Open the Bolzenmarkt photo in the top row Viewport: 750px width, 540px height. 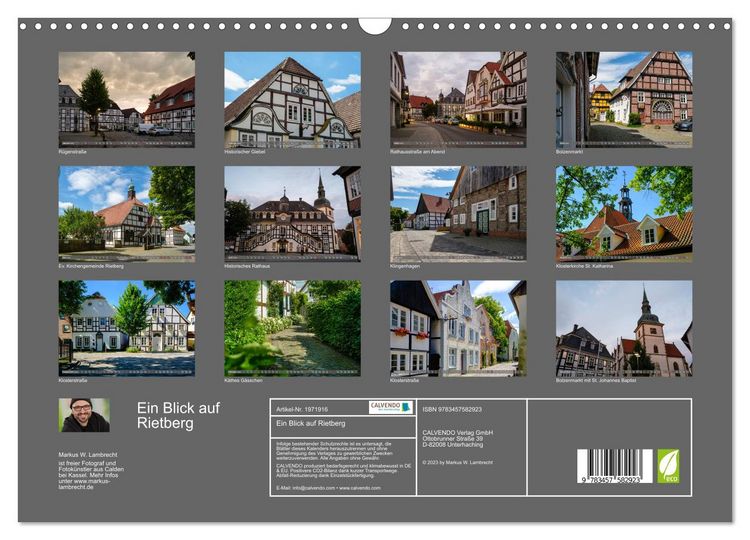pyautogui.click(x=624, y=99)
